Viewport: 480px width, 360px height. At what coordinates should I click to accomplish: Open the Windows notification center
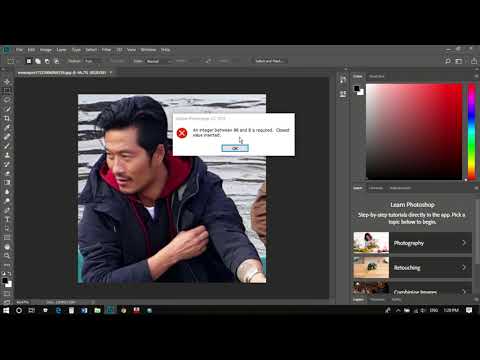pyautogui.click(x=469, y=310)
